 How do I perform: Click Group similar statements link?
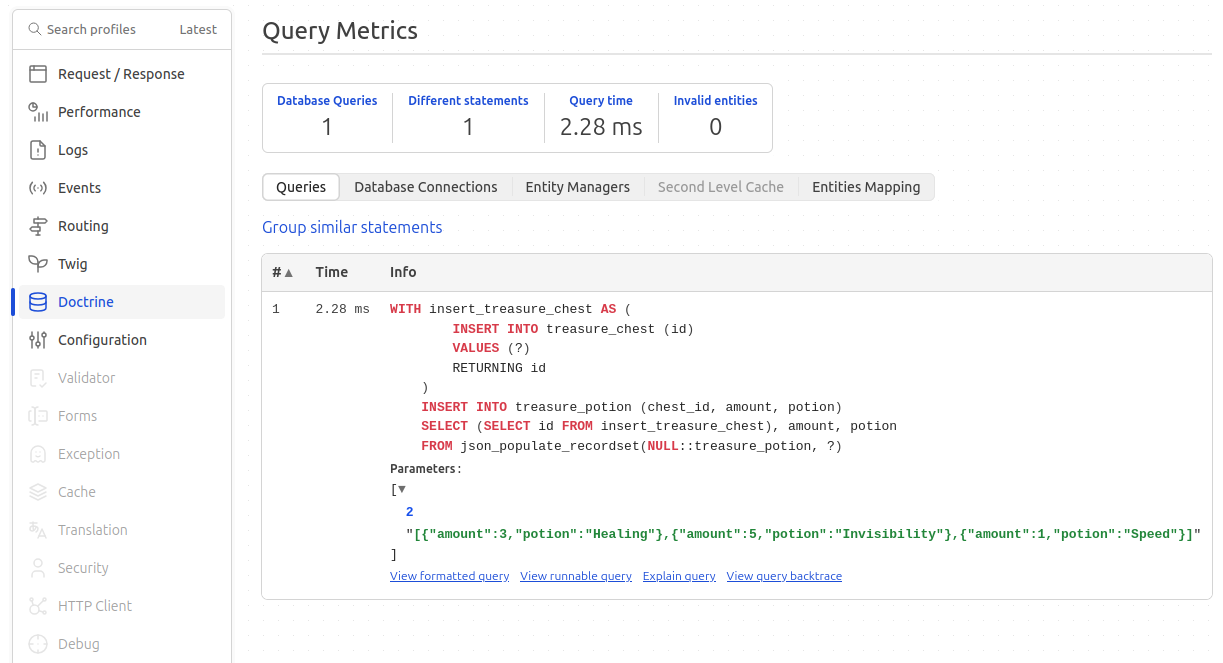[352, 227]
